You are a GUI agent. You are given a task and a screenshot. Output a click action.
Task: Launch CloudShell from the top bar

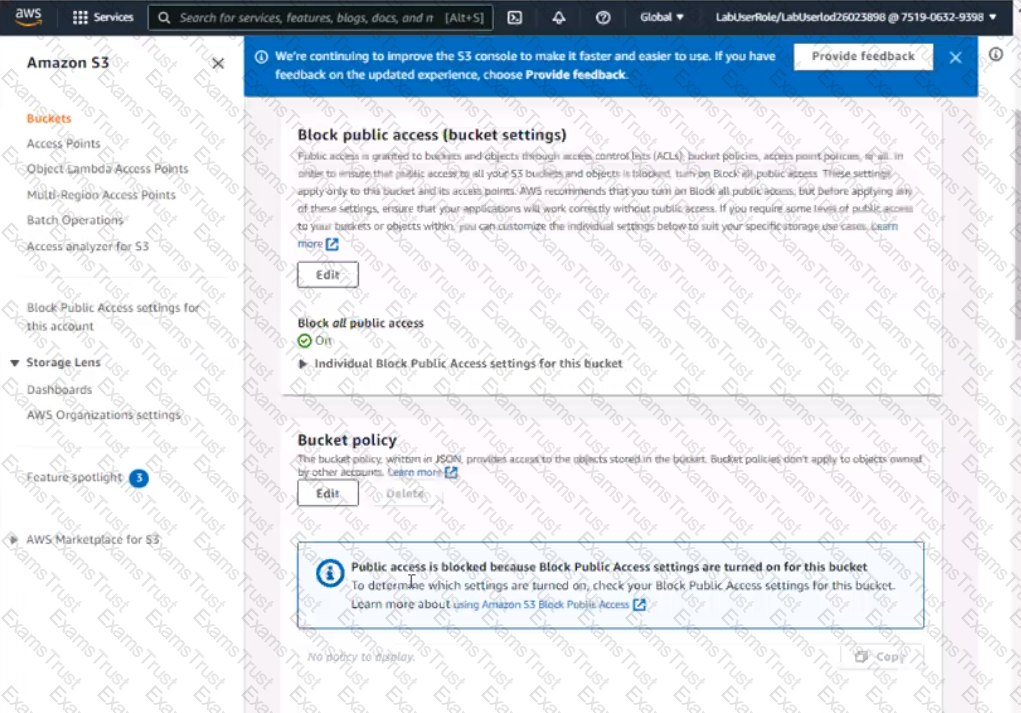(515, 17)
